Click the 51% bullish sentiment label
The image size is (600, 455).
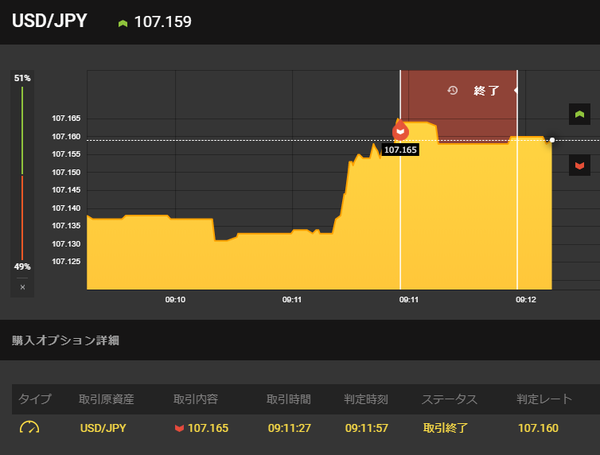click(x=22, y=78)
